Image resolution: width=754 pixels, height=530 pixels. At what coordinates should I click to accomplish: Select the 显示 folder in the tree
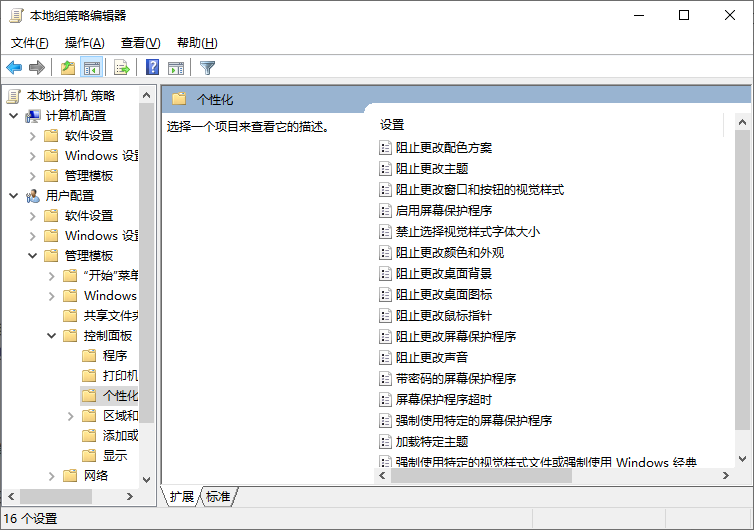[x=114, y=455]
